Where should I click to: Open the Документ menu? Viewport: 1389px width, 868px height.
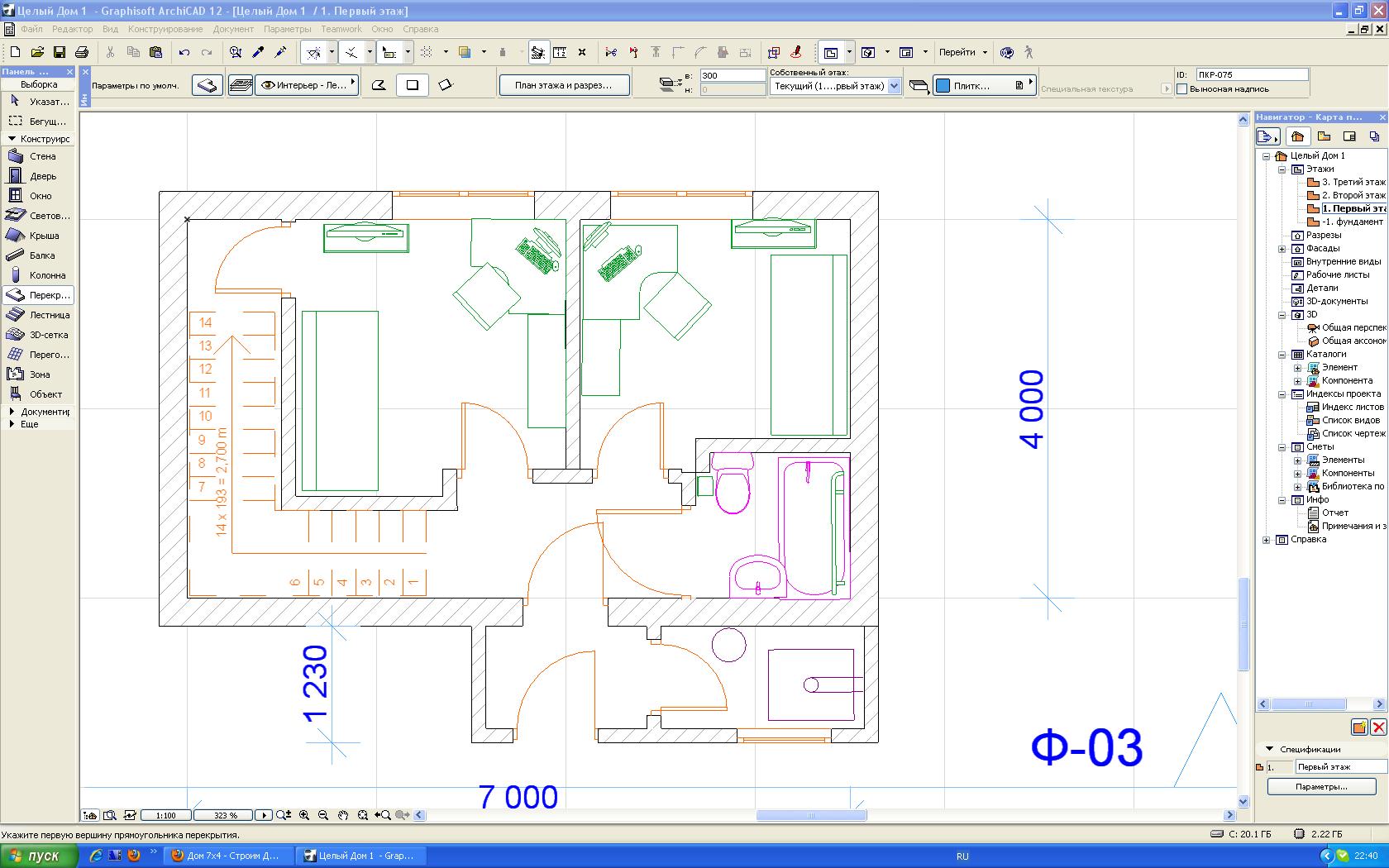(x=233, y=29)
